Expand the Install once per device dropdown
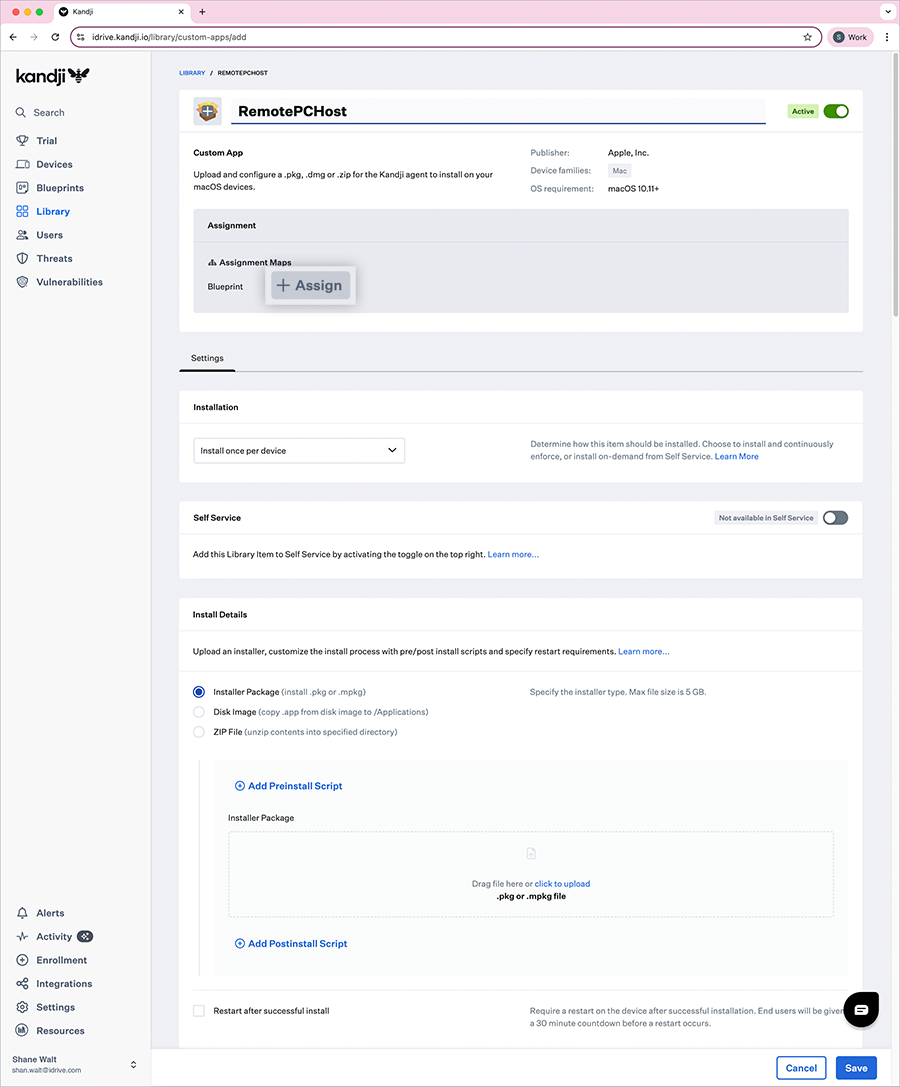 coord(299,451)
